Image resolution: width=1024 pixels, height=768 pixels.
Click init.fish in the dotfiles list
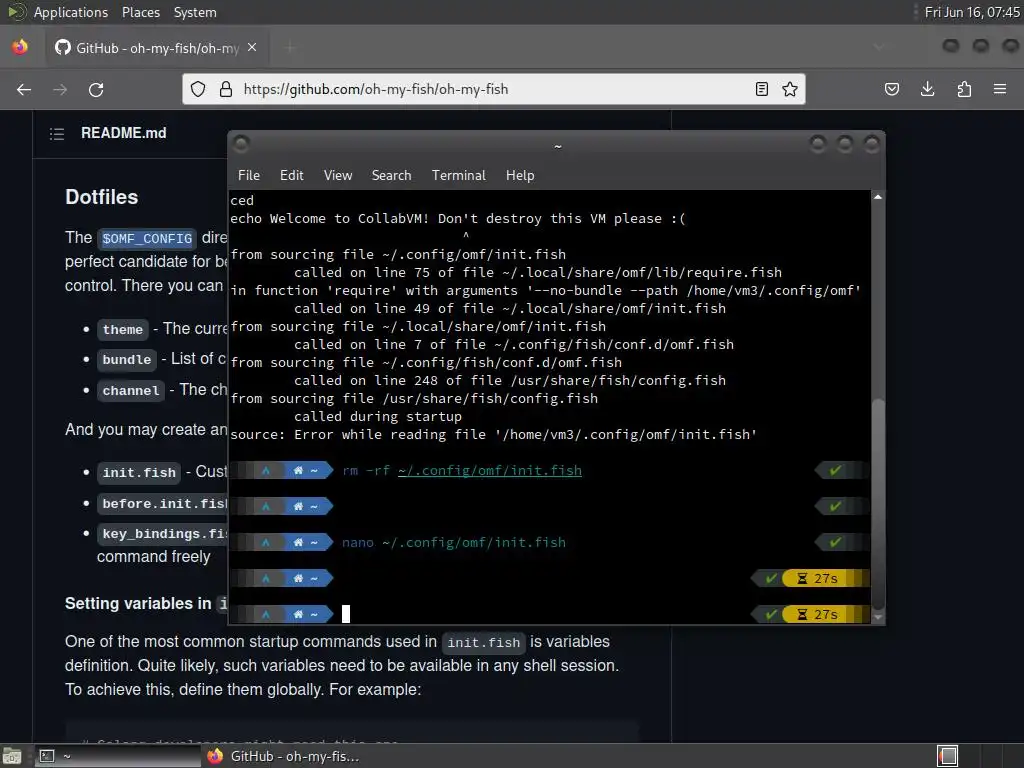coord(139,472)
